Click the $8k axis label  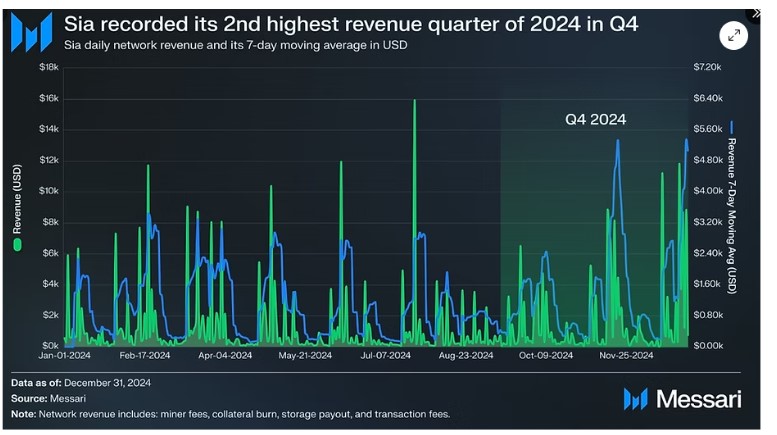51,222
